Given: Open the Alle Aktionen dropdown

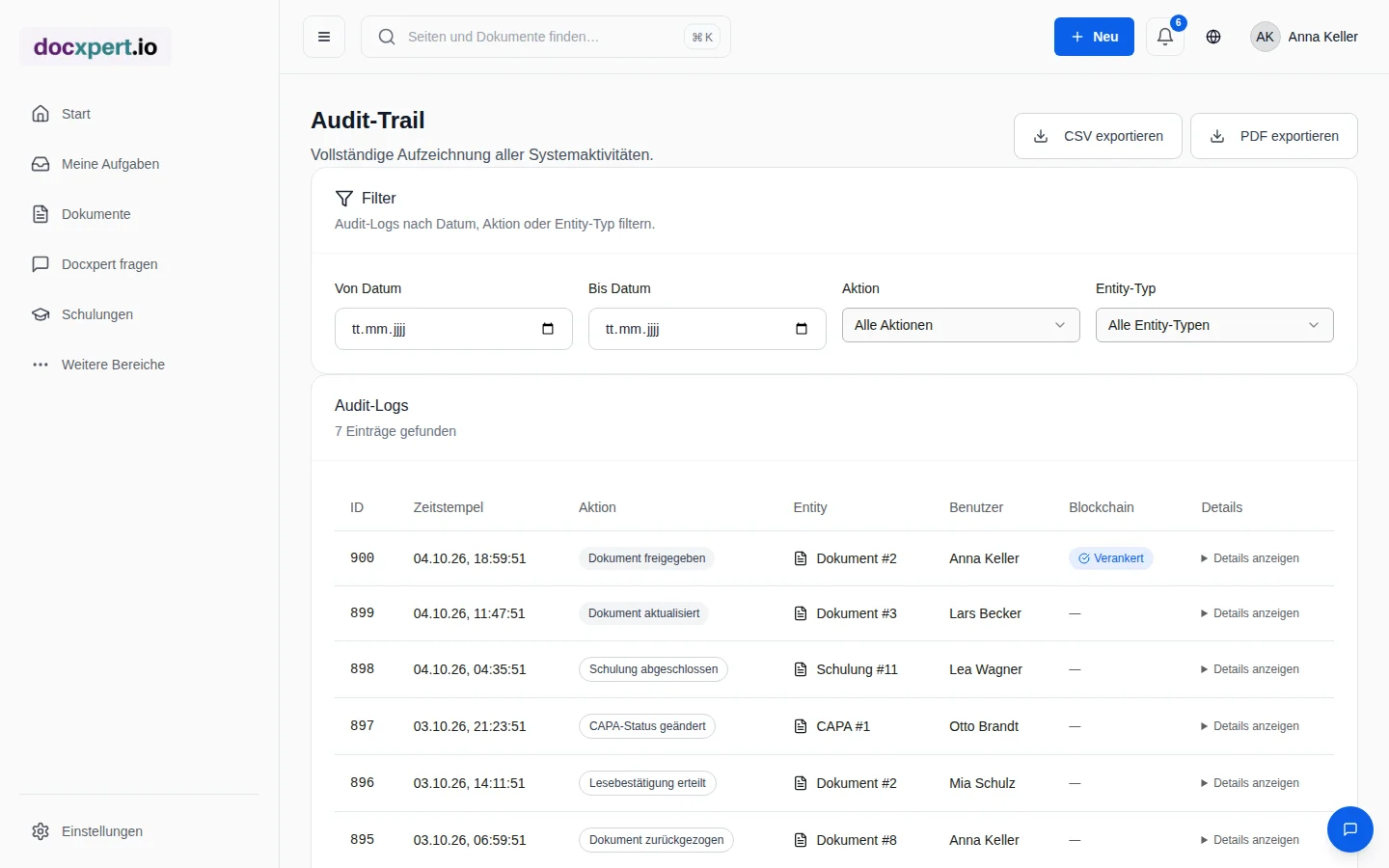Looking at the screenshot, I should click(x=961, y=325).
